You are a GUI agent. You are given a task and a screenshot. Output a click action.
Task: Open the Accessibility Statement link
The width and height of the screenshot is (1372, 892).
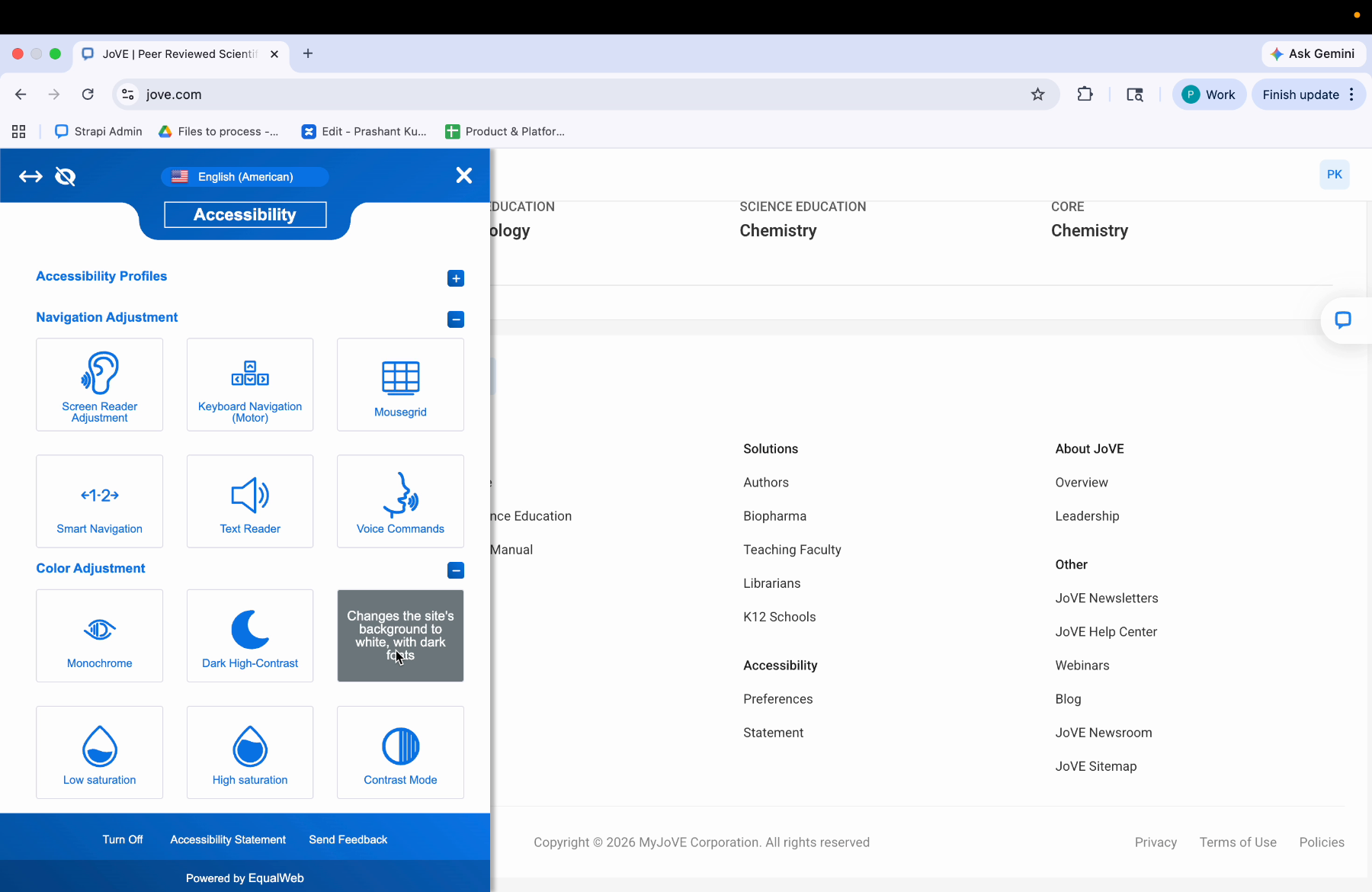pyautogui.click(x=228, y=839)
